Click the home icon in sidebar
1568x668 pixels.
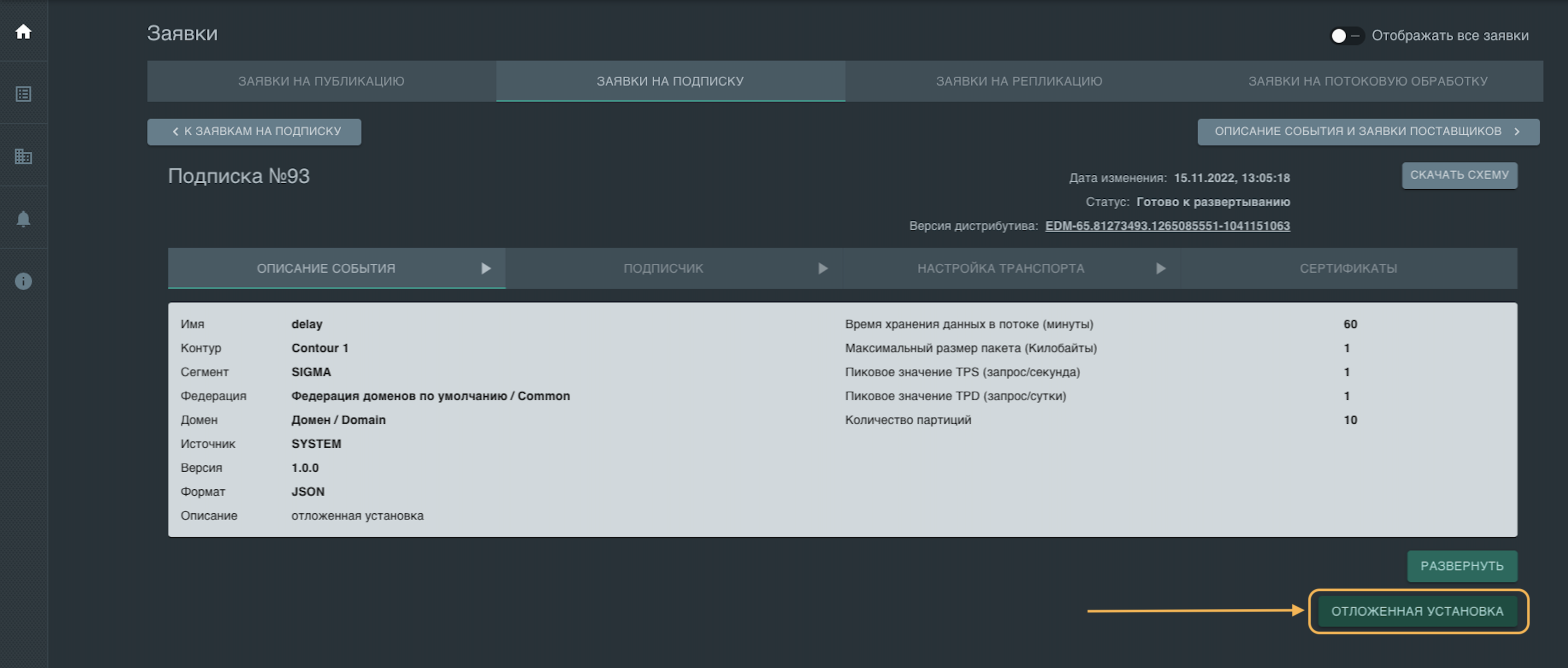23,32
